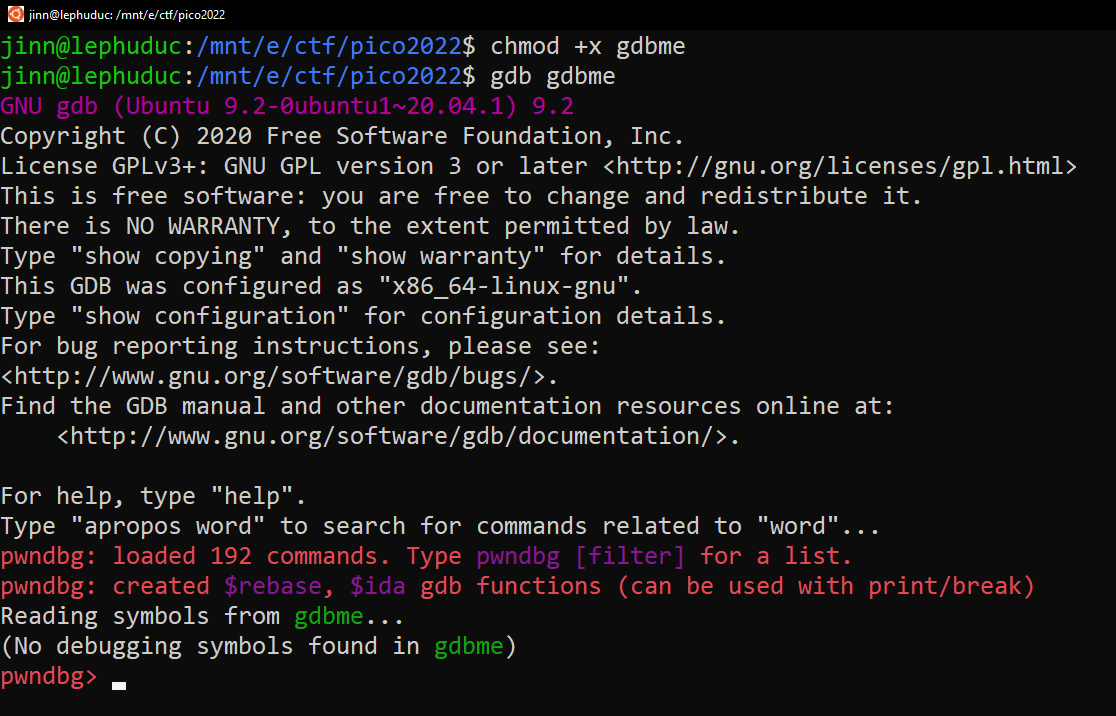1116x716 pixels.
Task: Click the 'apropos word' quoted text
Action: (x=168, y=527)
